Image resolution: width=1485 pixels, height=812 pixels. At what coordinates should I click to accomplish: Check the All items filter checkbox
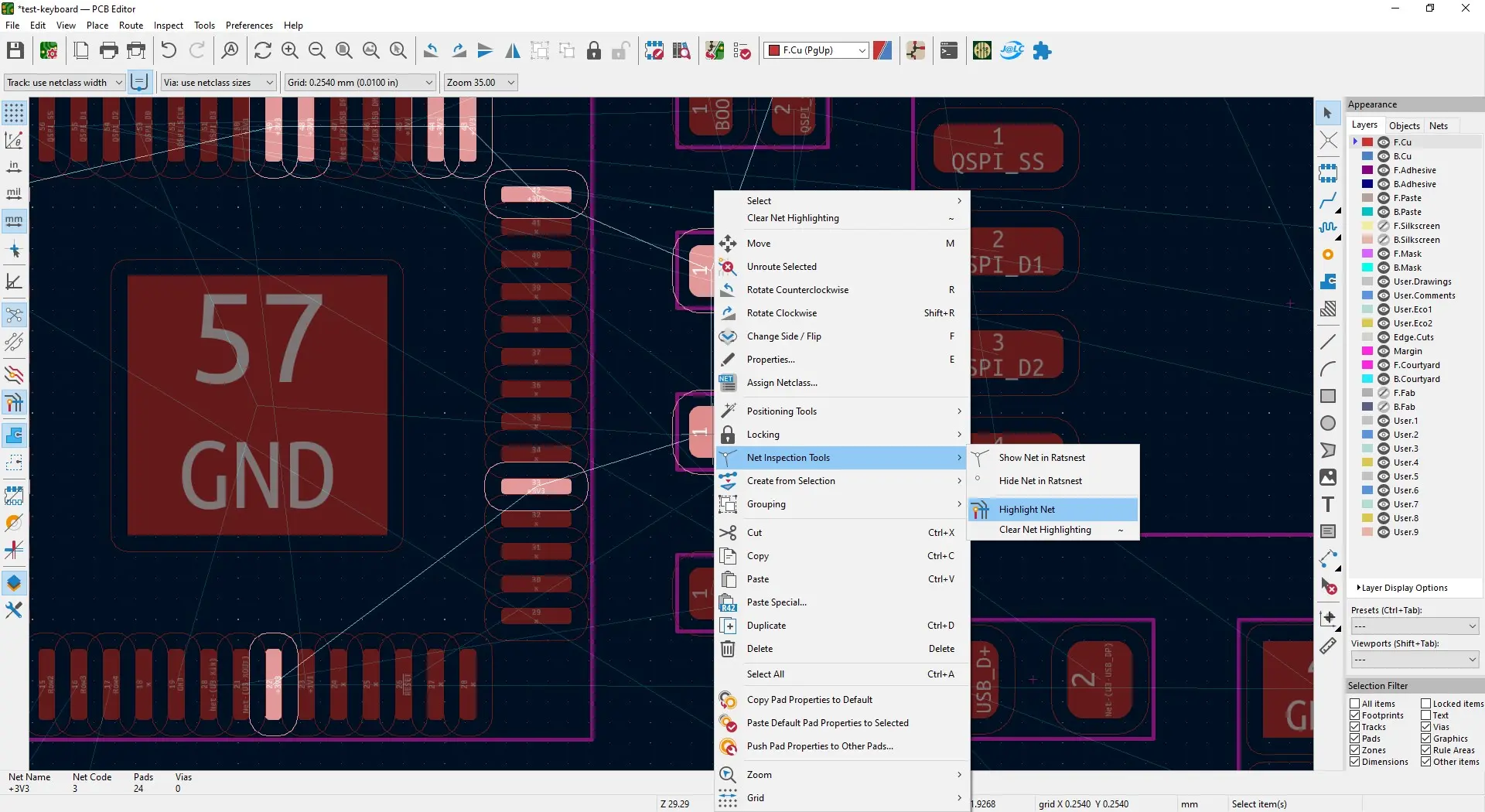(x=1355, y=704)
